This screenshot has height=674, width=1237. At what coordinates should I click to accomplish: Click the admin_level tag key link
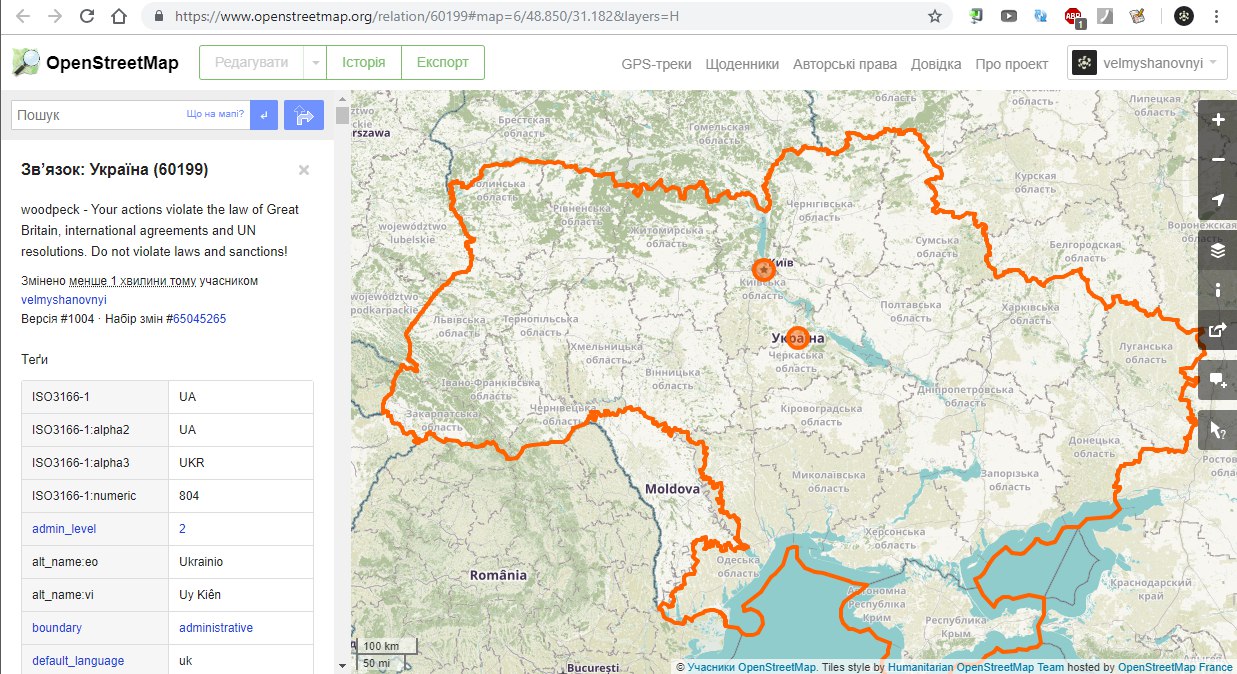pos(64,528)
